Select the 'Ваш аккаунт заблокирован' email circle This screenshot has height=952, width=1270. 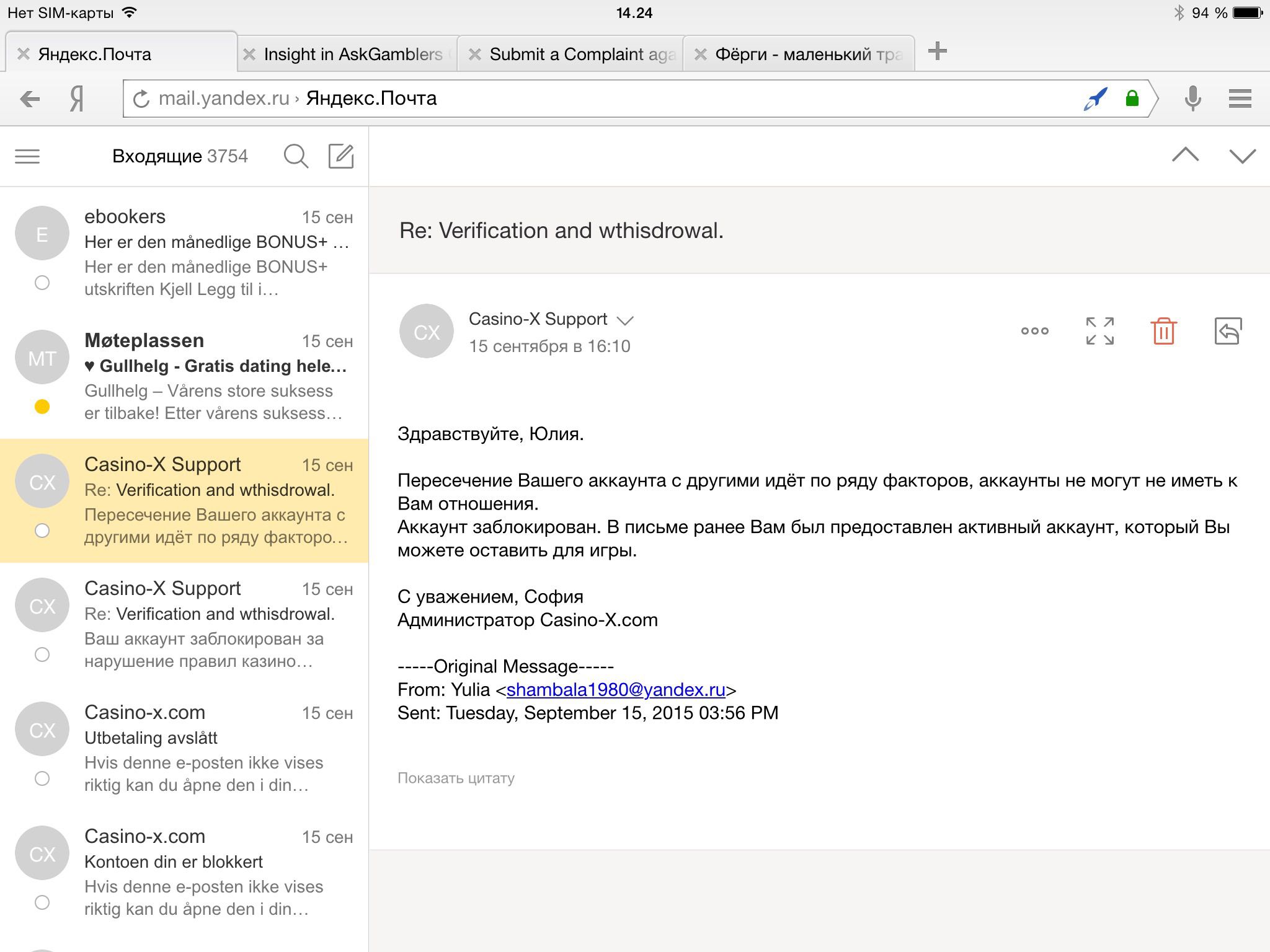point(42,654)
